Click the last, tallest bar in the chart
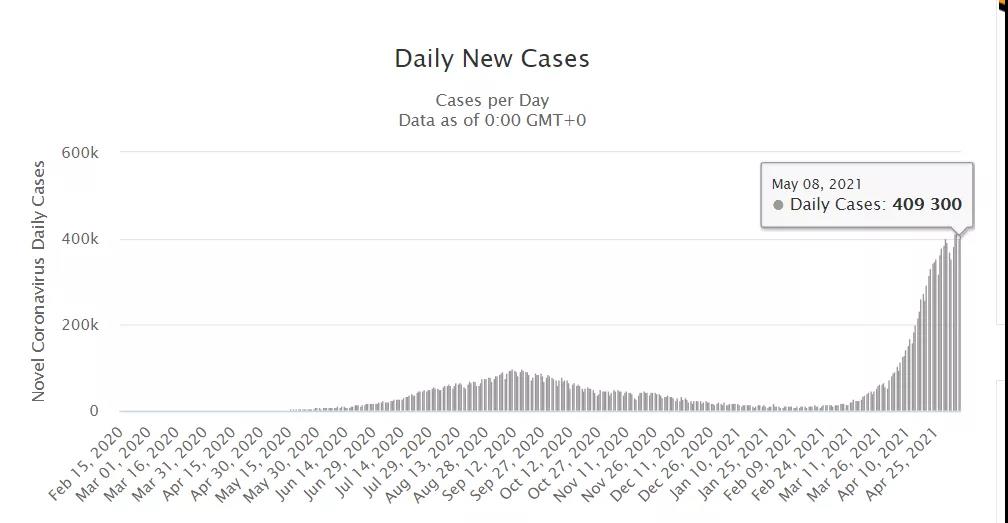The width and height of the screenshot is (1008, 523). pos(959,320)
